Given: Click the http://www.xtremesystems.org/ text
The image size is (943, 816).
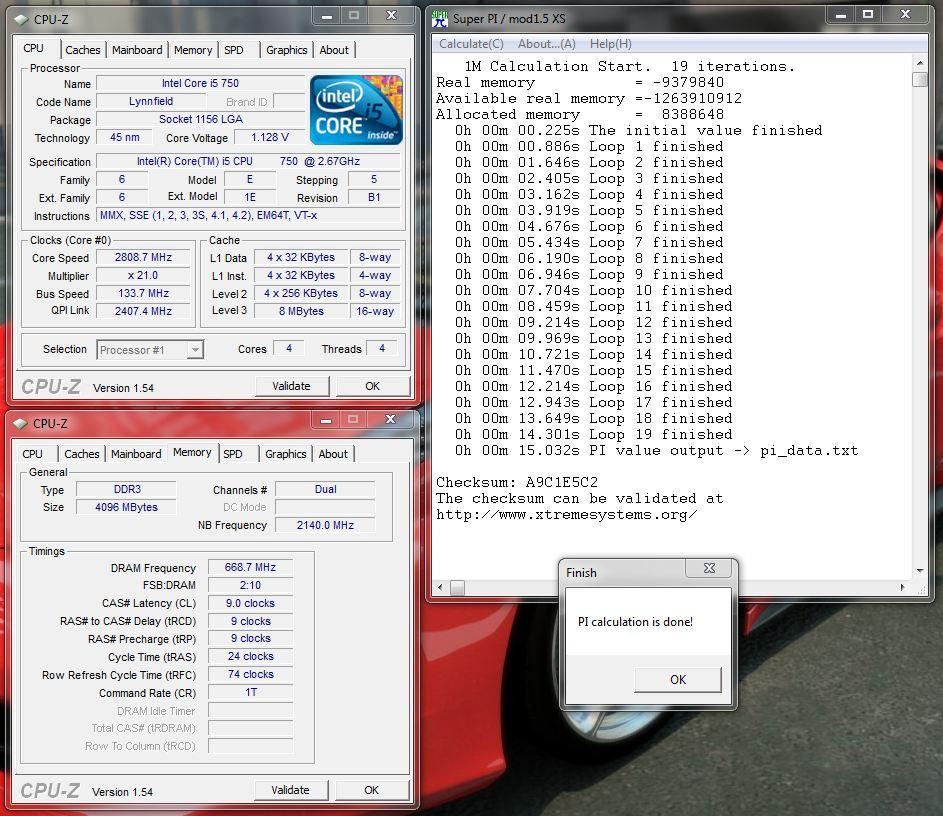Looking at the screenshot, I should coord(567,515).
